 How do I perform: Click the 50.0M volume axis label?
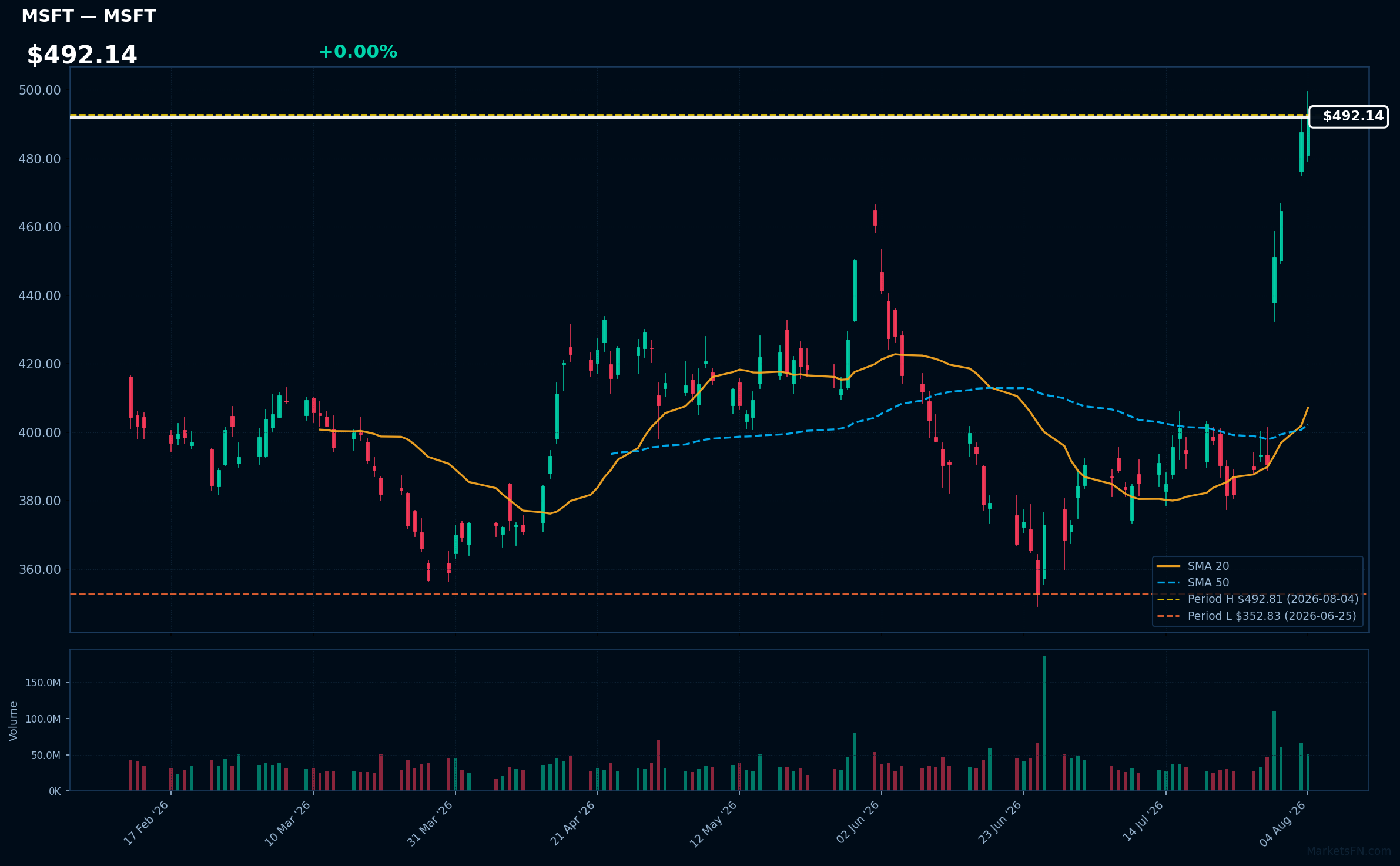click(x=46, y=756)
